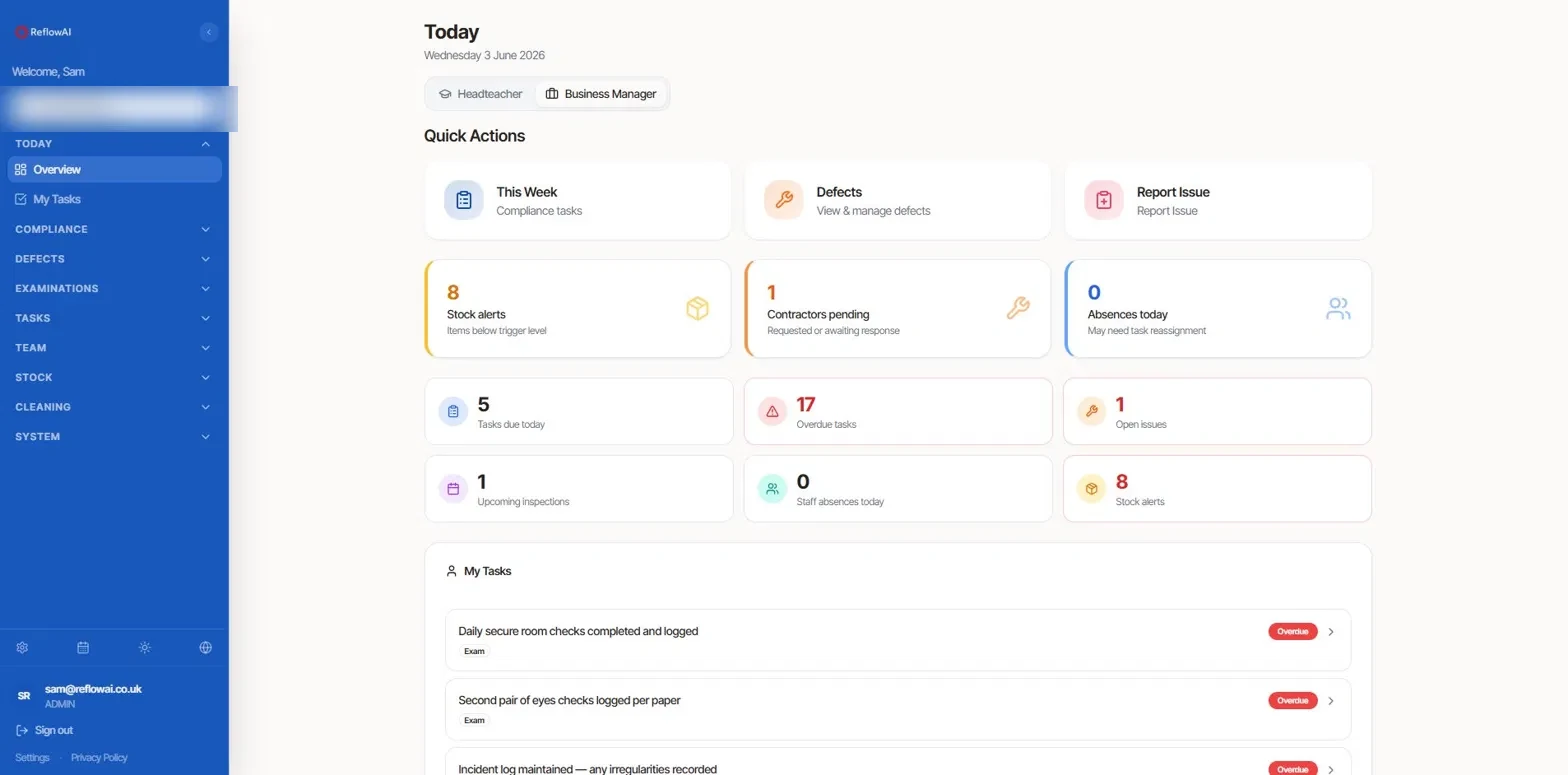Open the 0 Absences today card
Screen dimensions: 1568x775
click(1218, 309)
